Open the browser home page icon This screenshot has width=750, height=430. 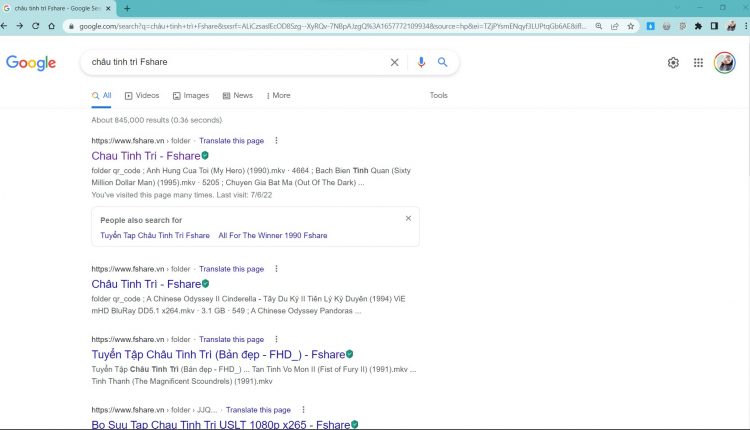[x=52, y=26]
